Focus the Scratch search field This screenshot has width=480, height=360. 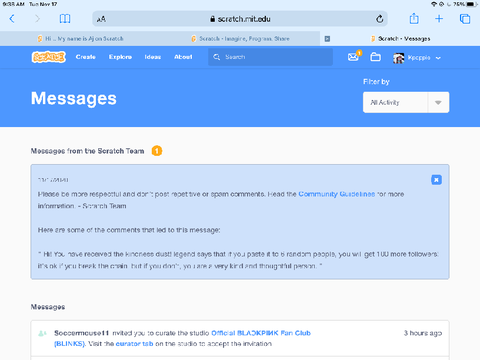(270, 57)
